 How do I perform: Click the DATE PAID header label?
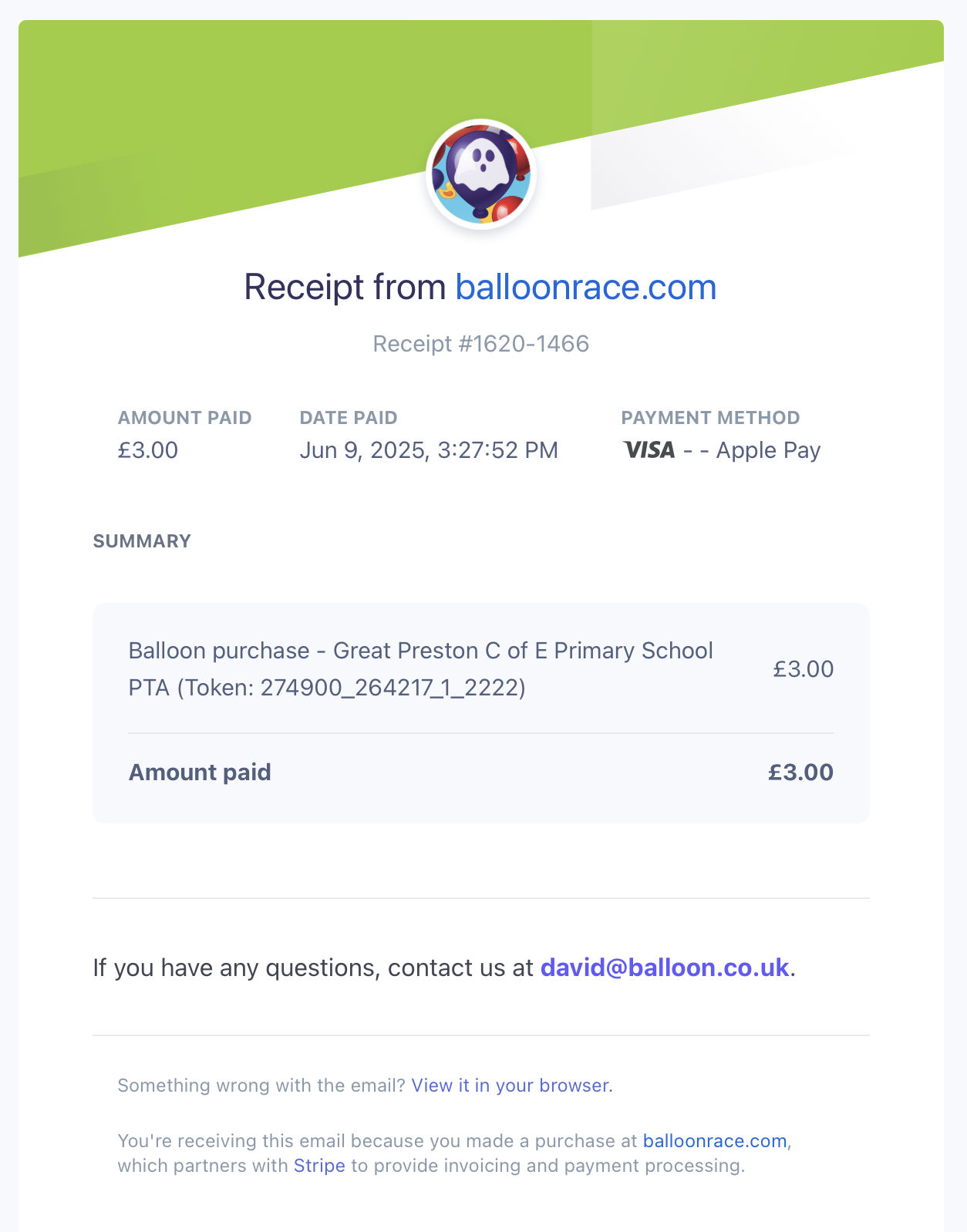pos(349,418)
